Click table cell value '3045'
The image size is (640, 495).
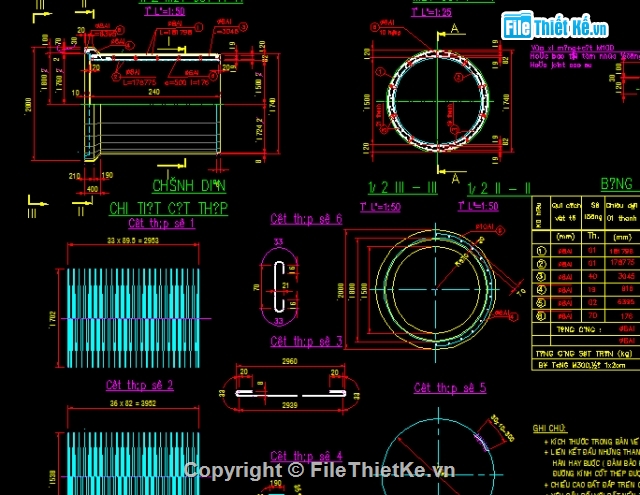(626, 276)
